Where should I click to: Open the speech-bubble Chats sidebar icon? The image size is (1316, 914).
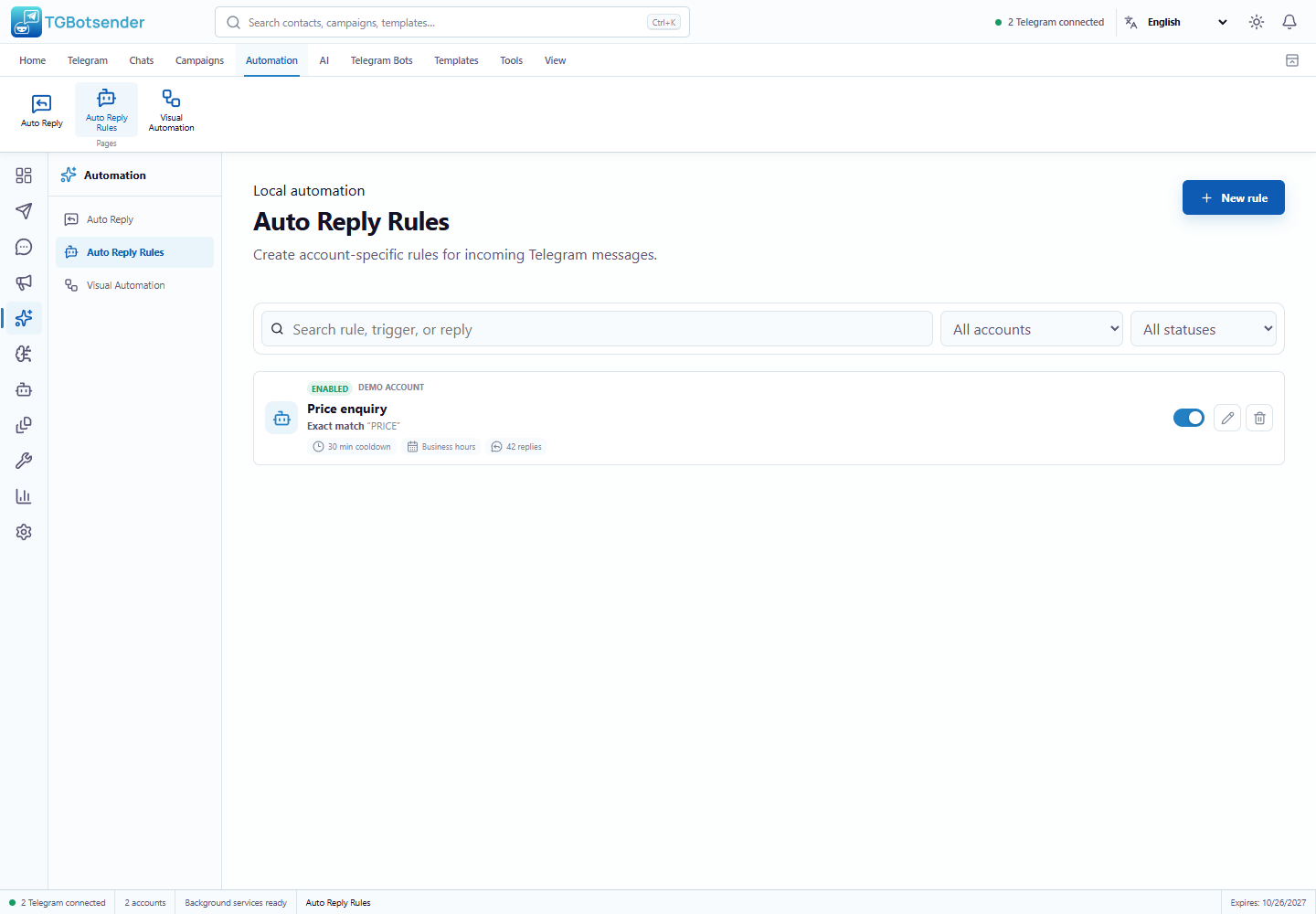point(24,247)
